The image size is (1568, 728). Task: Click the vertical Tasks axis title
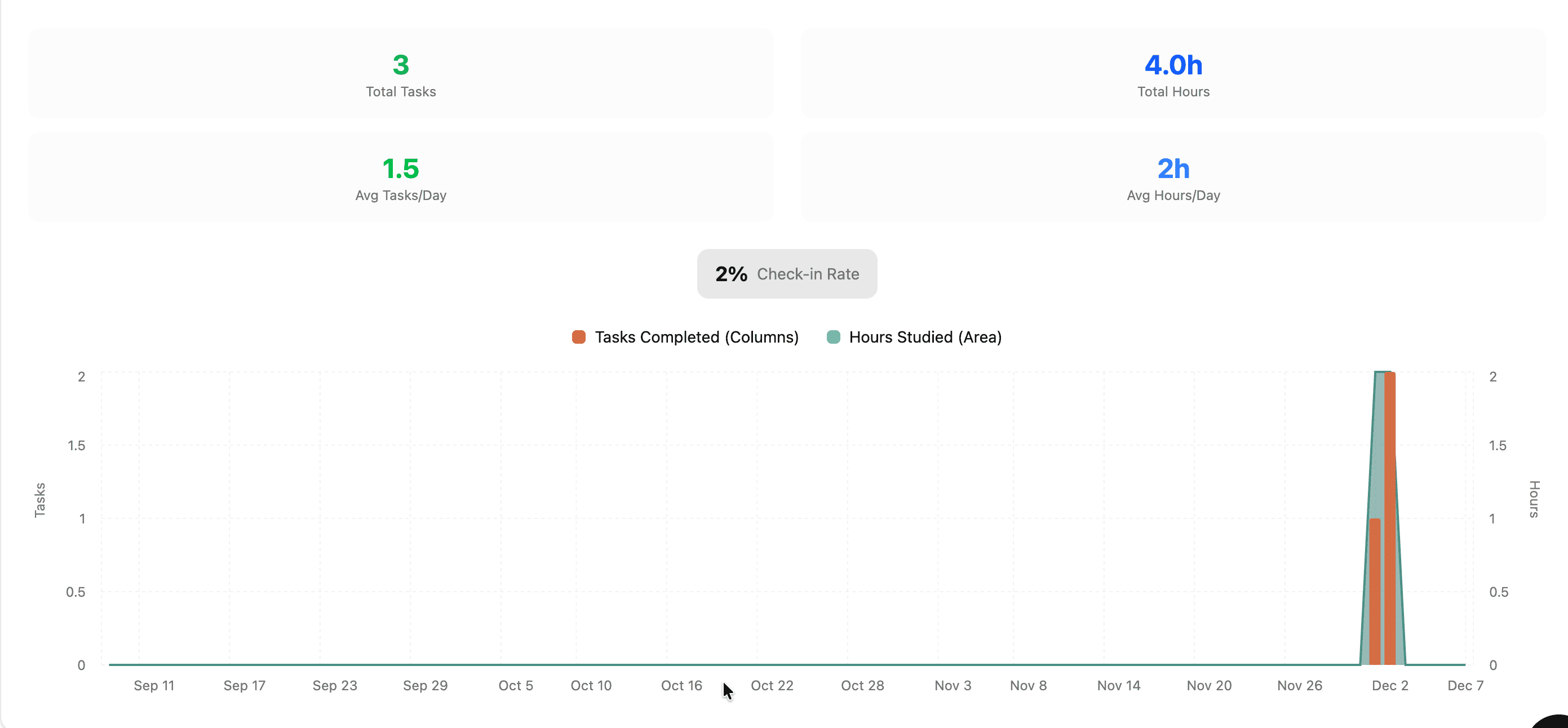[40, 501]
